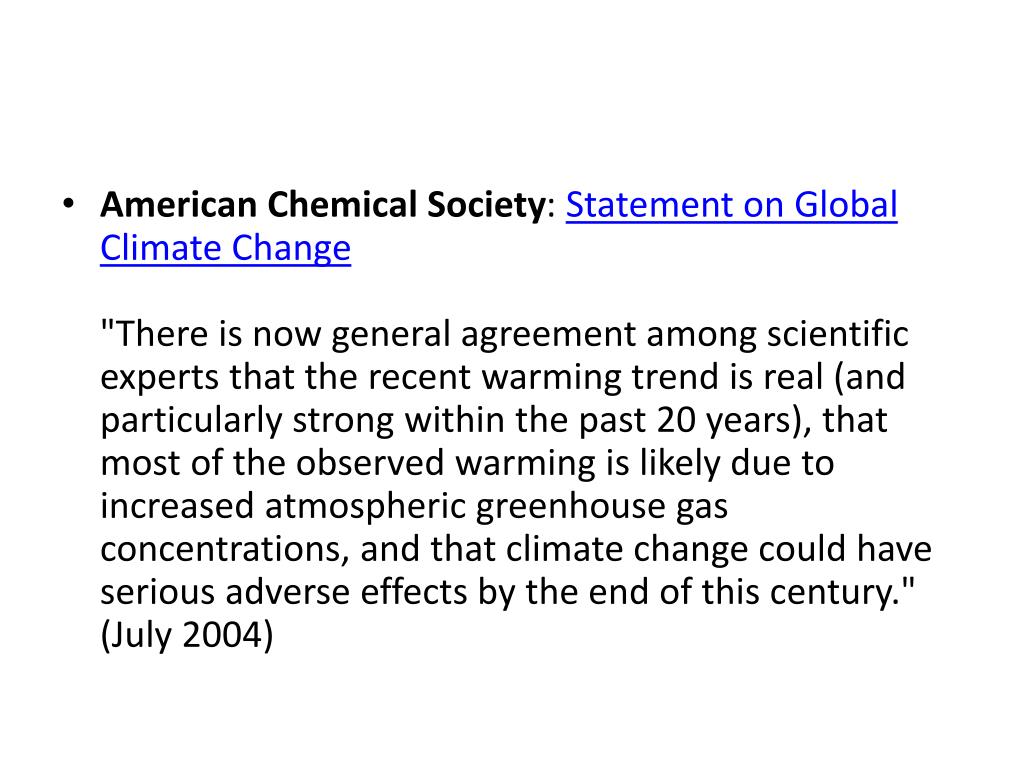
Task: Place cursor on the word 'scientific'
Action: click(x=838, y=333)
